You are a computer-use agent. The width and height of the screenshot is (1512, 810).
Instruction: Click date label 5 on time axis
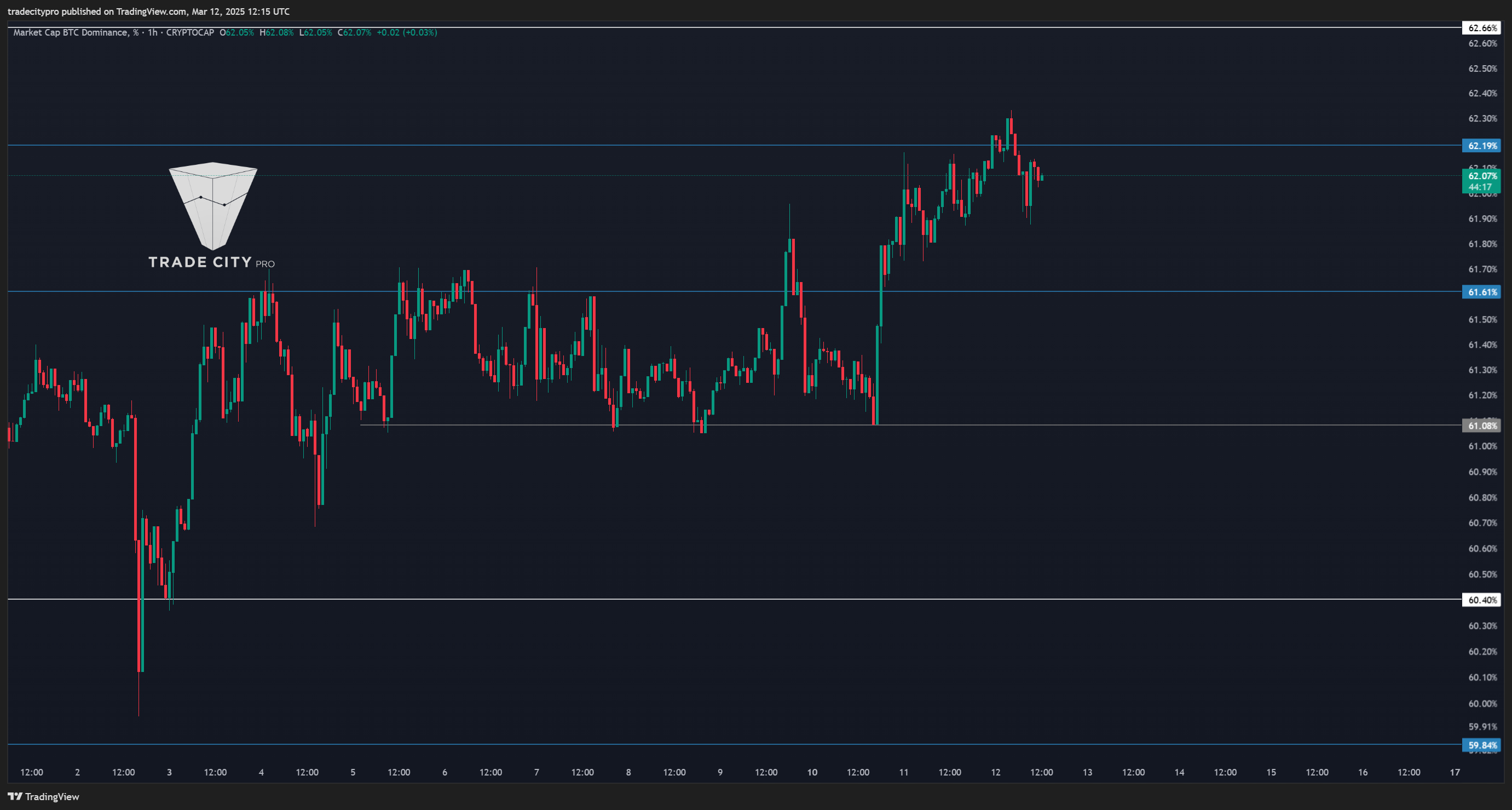[353, 772]
